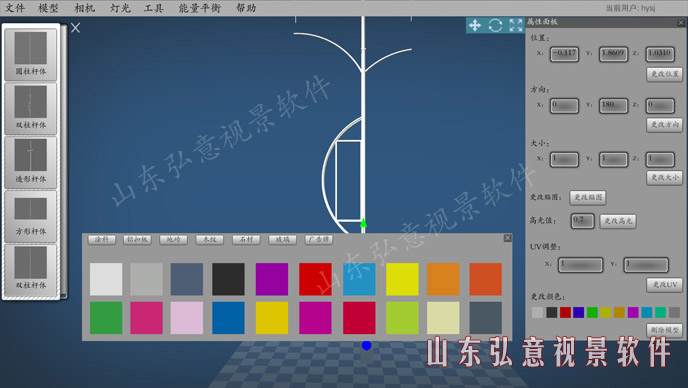Switch to the 铝扣板 material tab

pyautogui.click(x=137, y=239)
